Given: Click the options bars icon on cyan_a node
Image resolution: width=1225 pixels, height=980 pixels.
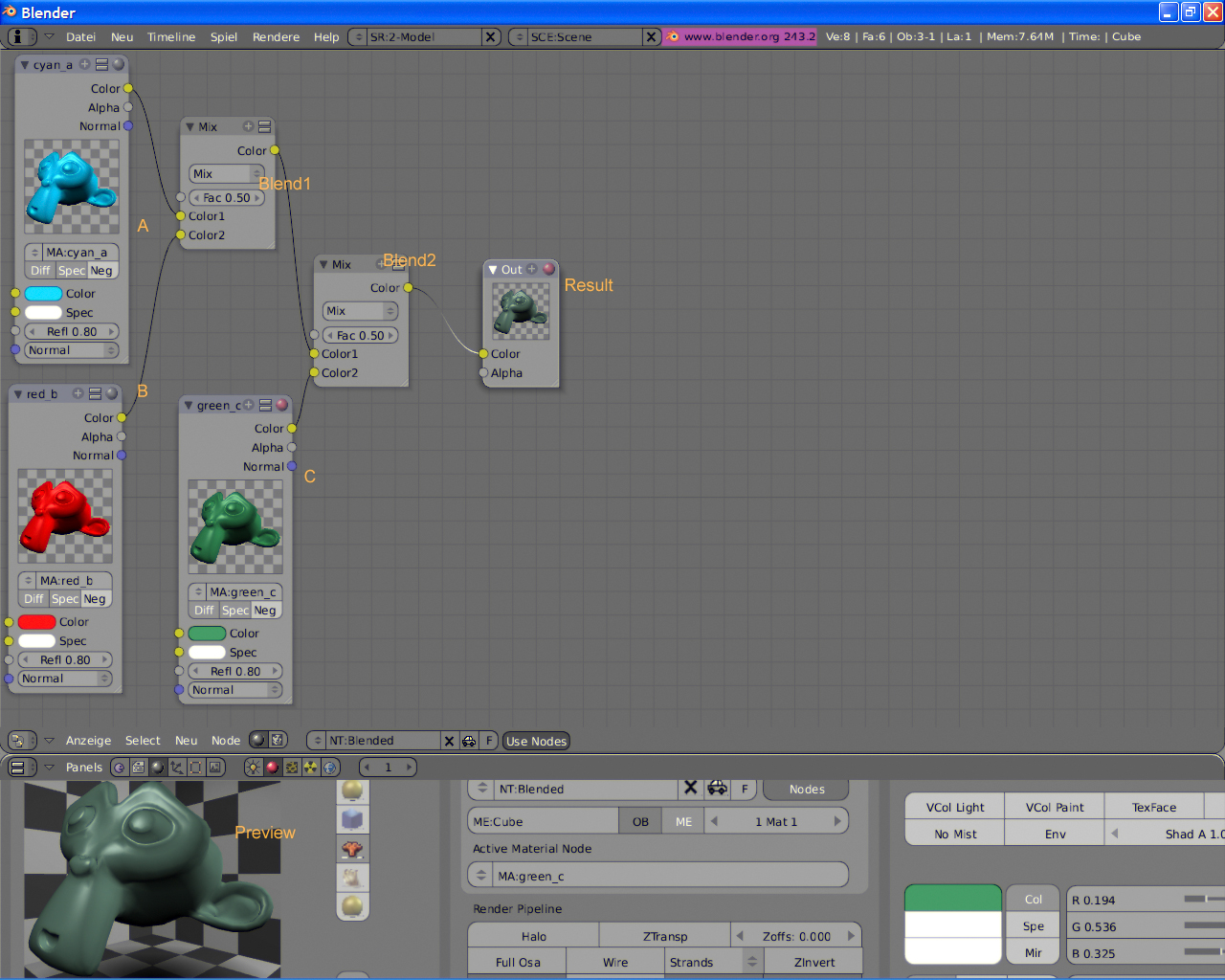Looking at the screenshot, I should click(x=101, y=64).
